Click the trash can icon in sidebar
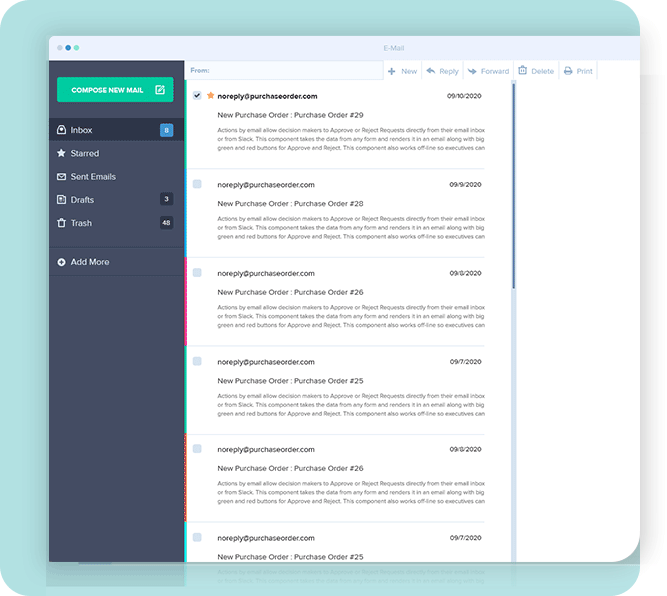667x596 pixels. point(61,223)
